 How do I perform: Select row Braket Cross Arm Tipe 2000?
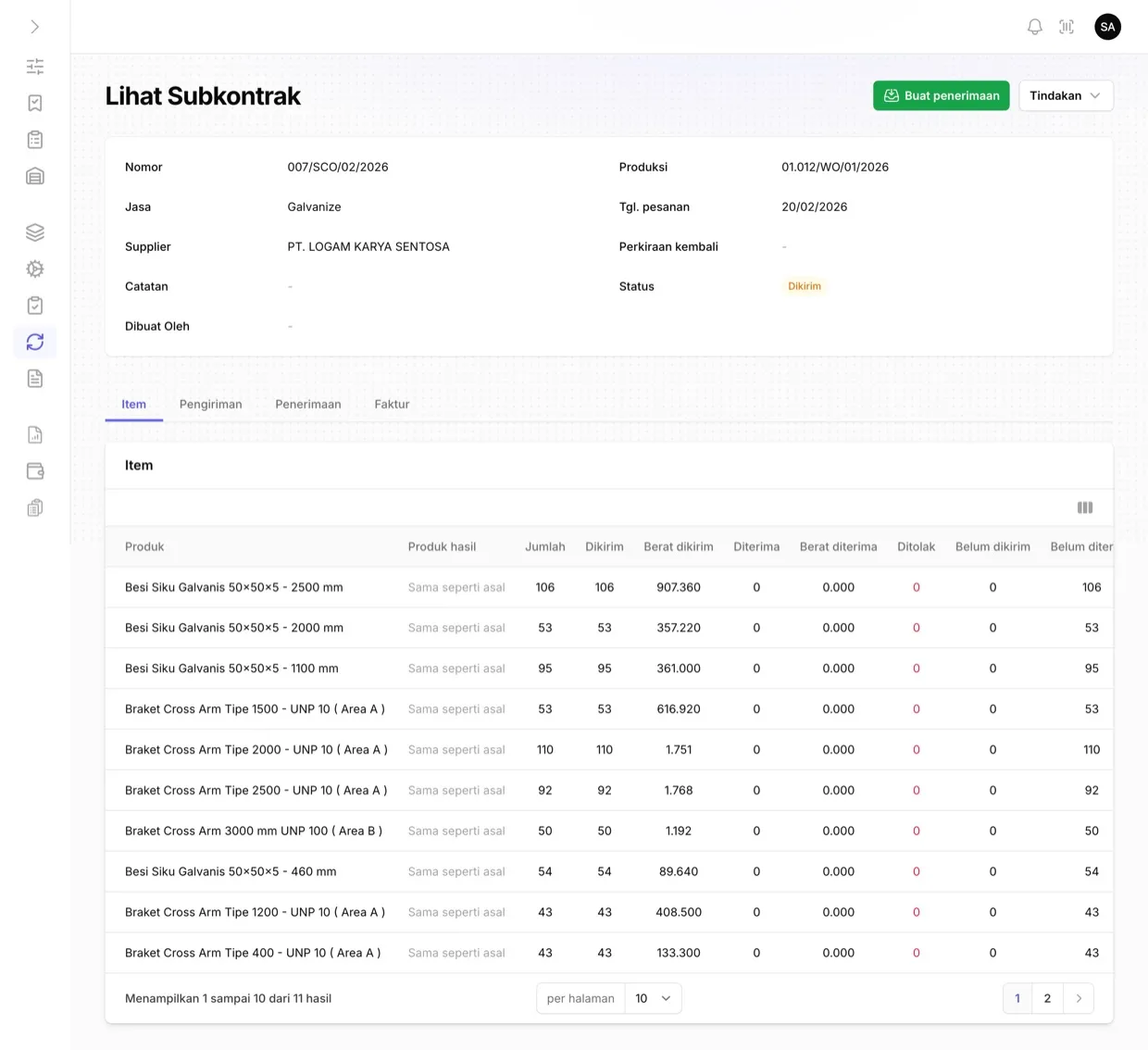click(609, 750)
